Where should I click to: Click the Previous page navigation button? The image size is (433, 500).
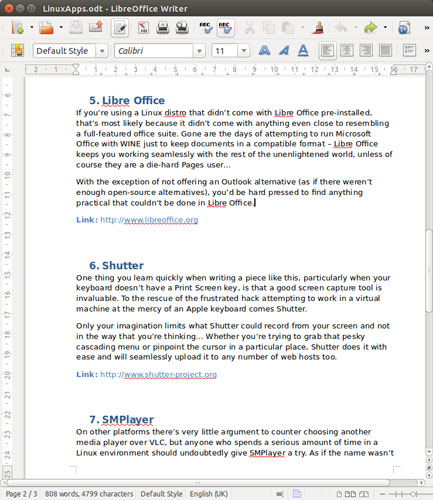pos(429,460)
